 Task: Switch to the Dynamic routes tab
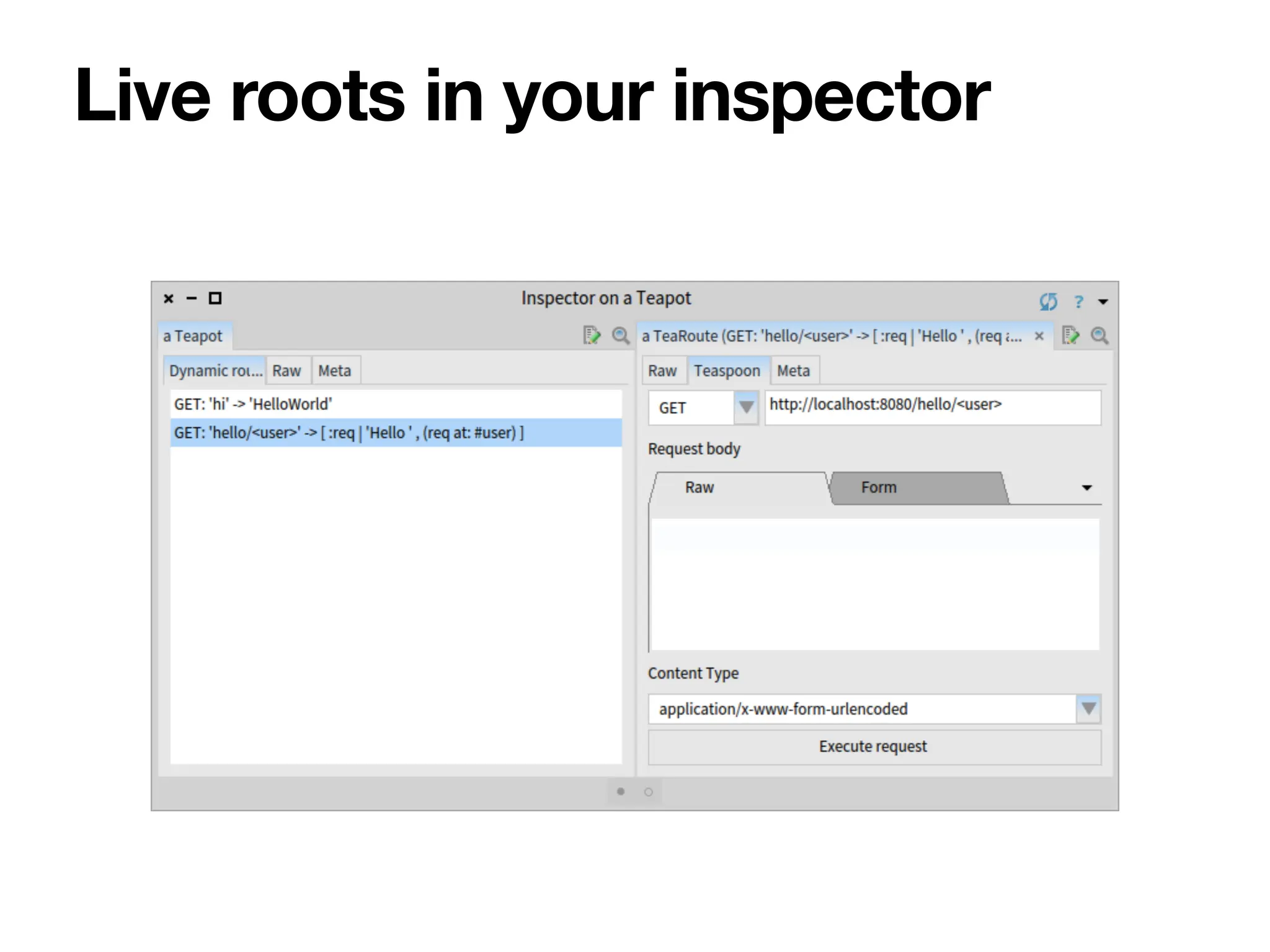tap(215, 371)
